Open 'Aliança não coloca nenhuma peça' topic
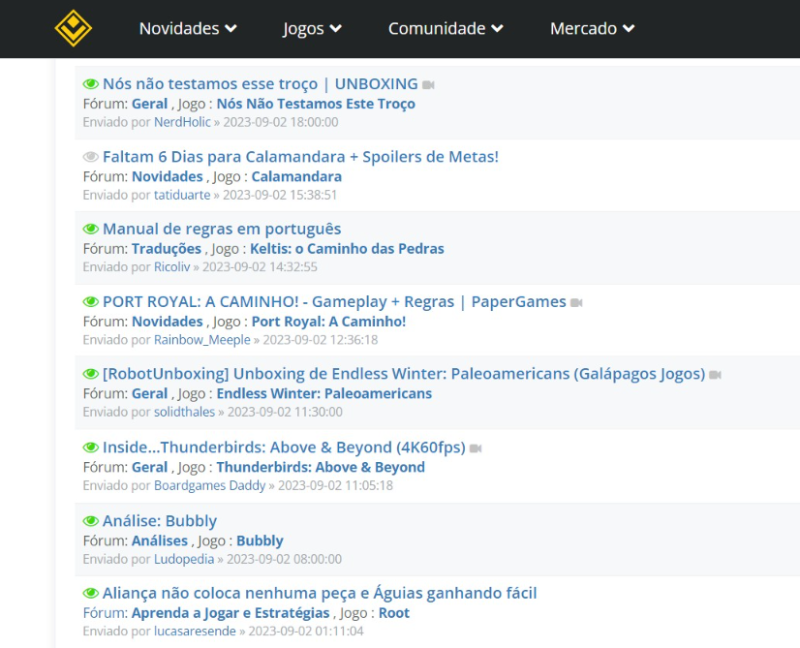The width and height of the screenshot is (800, 648). tap(319, 593)
